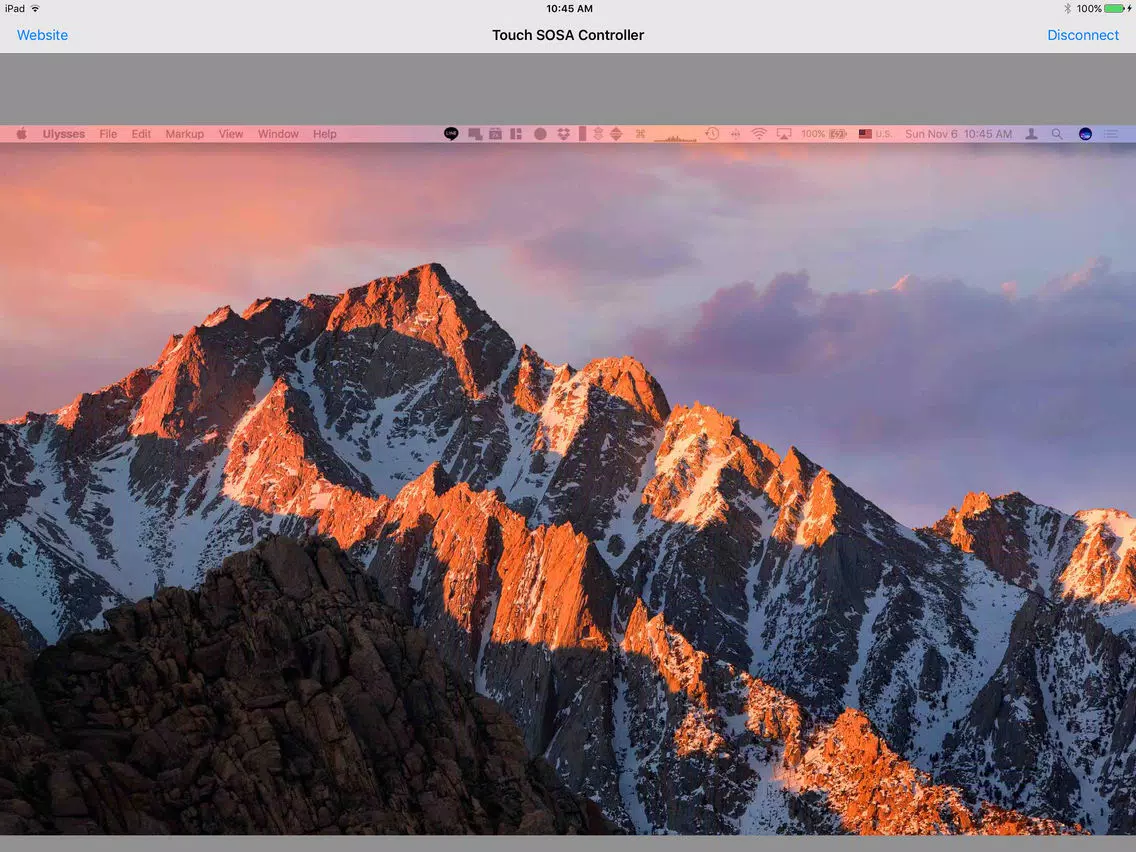
Task: Click the LINE messenger menu bar icon
Action: point(451,134)
